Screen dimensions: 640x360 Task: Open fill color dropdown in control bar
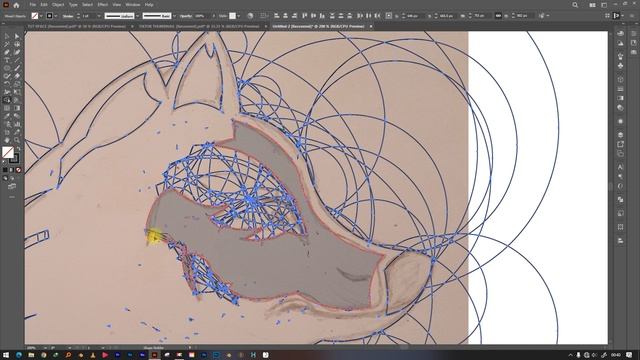(41, 16)
